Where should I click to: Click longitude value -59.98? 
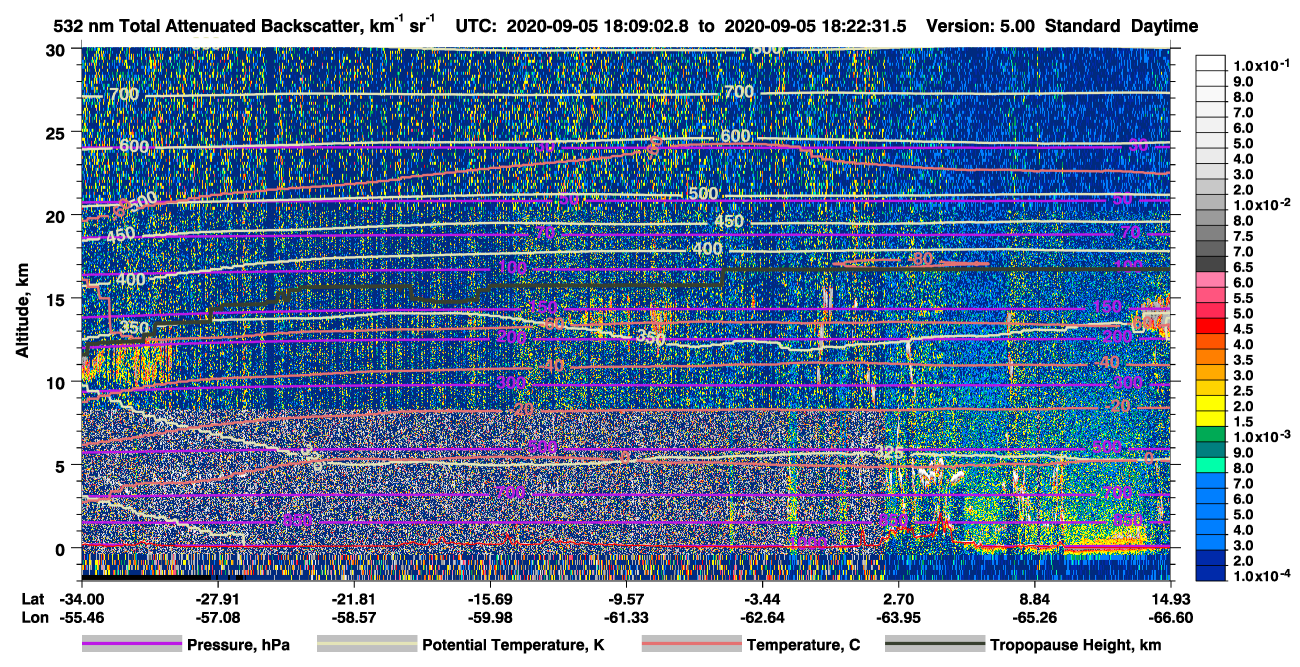coord(489,617)
